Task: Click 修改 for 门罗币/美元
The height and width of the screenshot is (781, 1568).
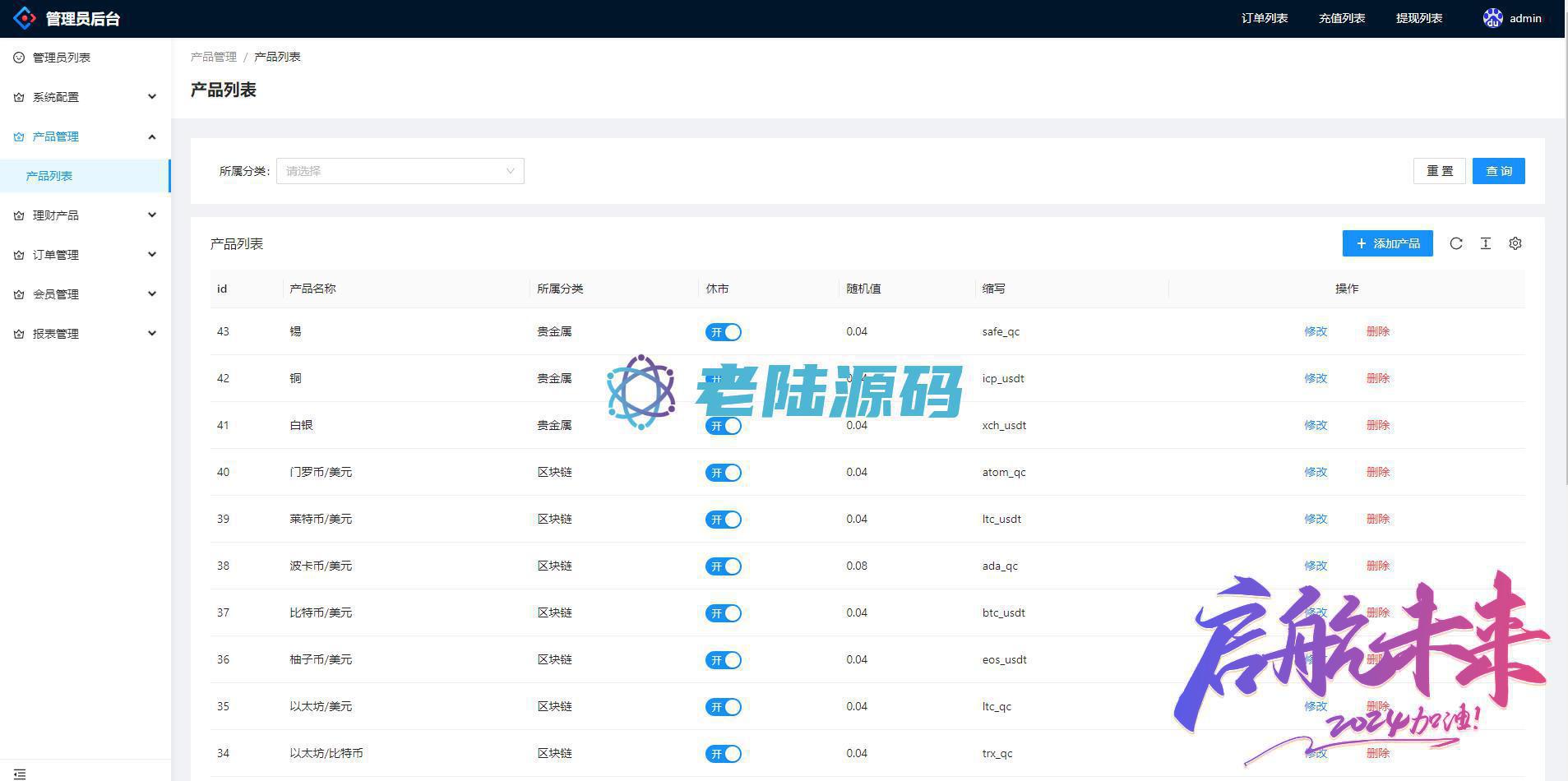Action: tap(1316, 472)
